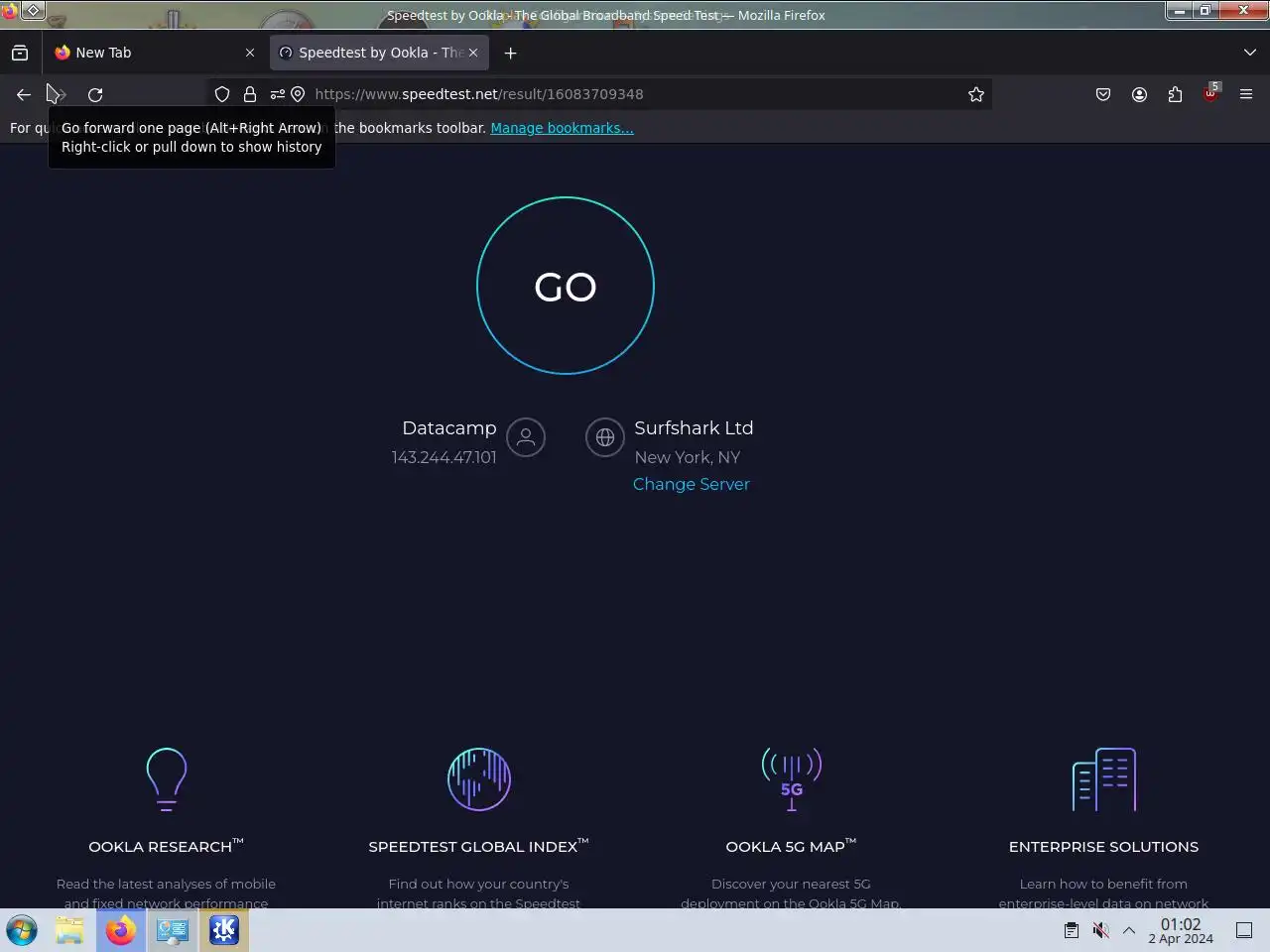Screen dimensions: 1270x952
Task: Click the ENTERPRISE SOLUTIONS heading
Action: pos(1103,846)
